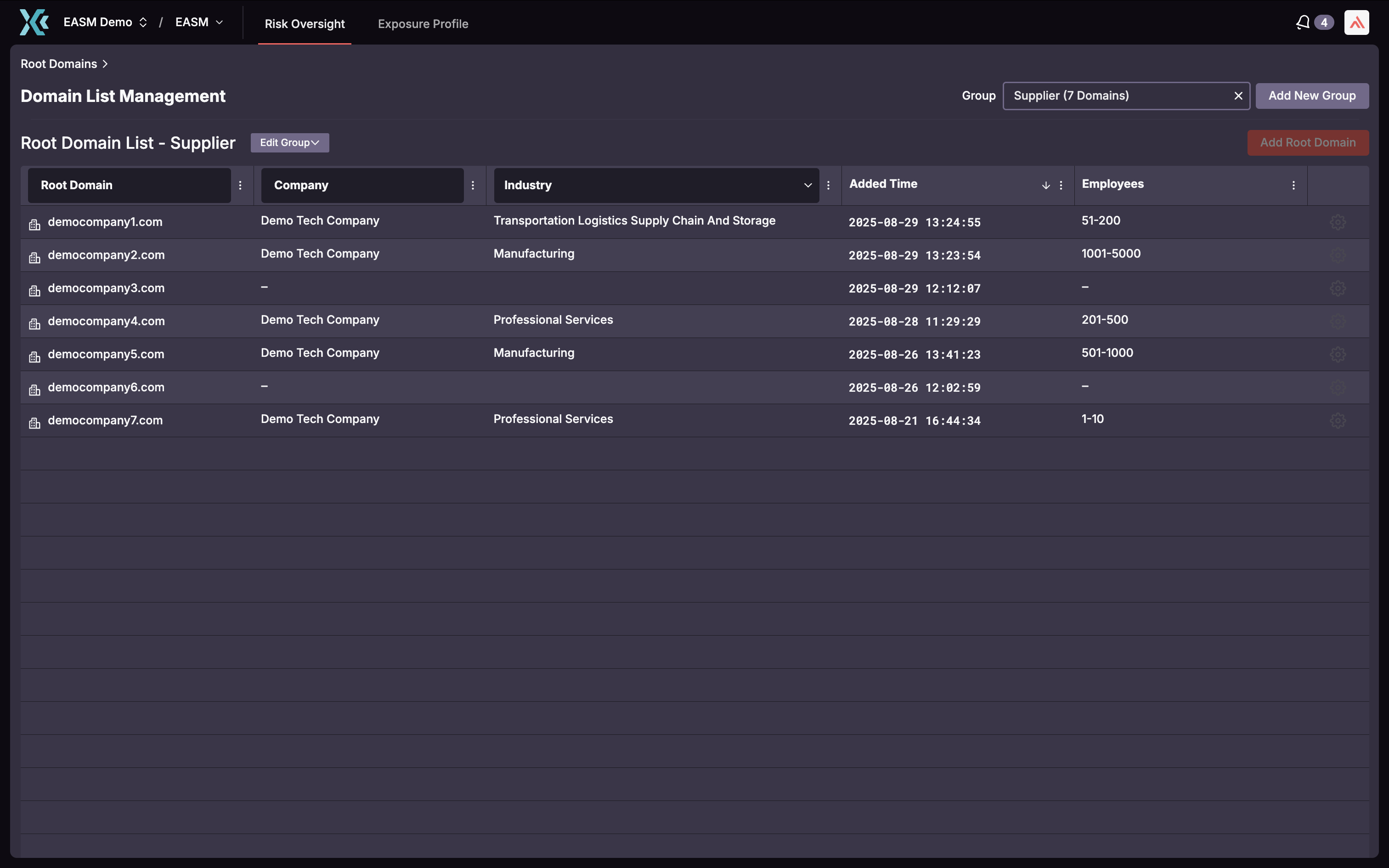Click the XM Cyber logo
This screenshot has width=1389, height=868.
(33, 22)
